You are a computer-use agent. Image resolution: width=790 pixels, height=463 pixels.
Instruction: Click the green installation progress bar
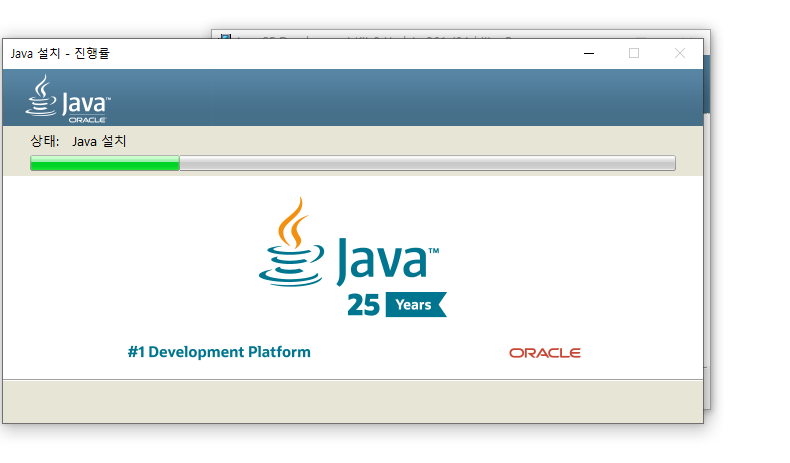point(353,163)
